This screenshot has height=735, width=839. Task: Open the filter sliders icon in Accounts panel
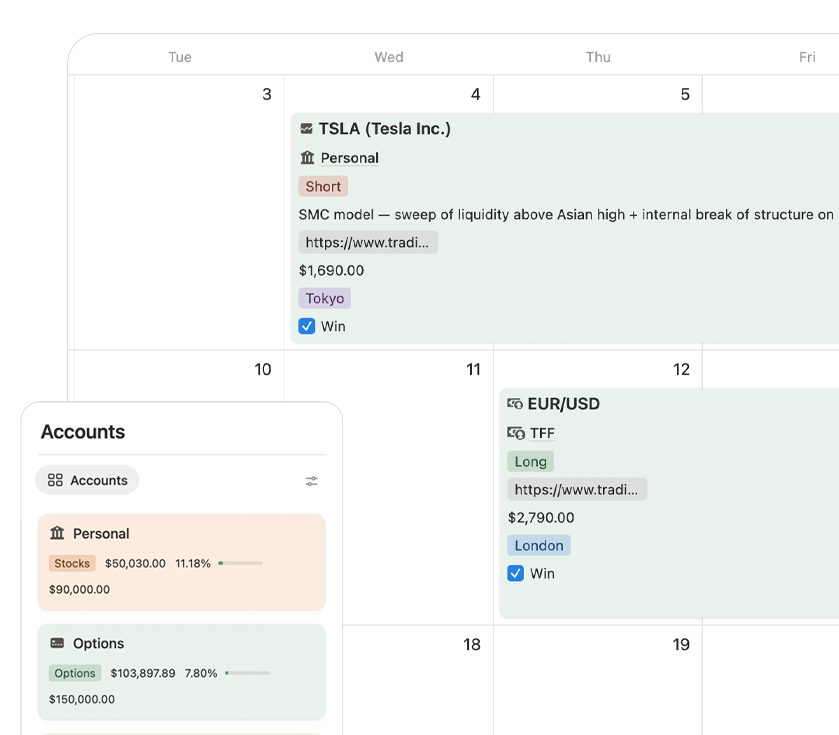(x=311, y=480)
